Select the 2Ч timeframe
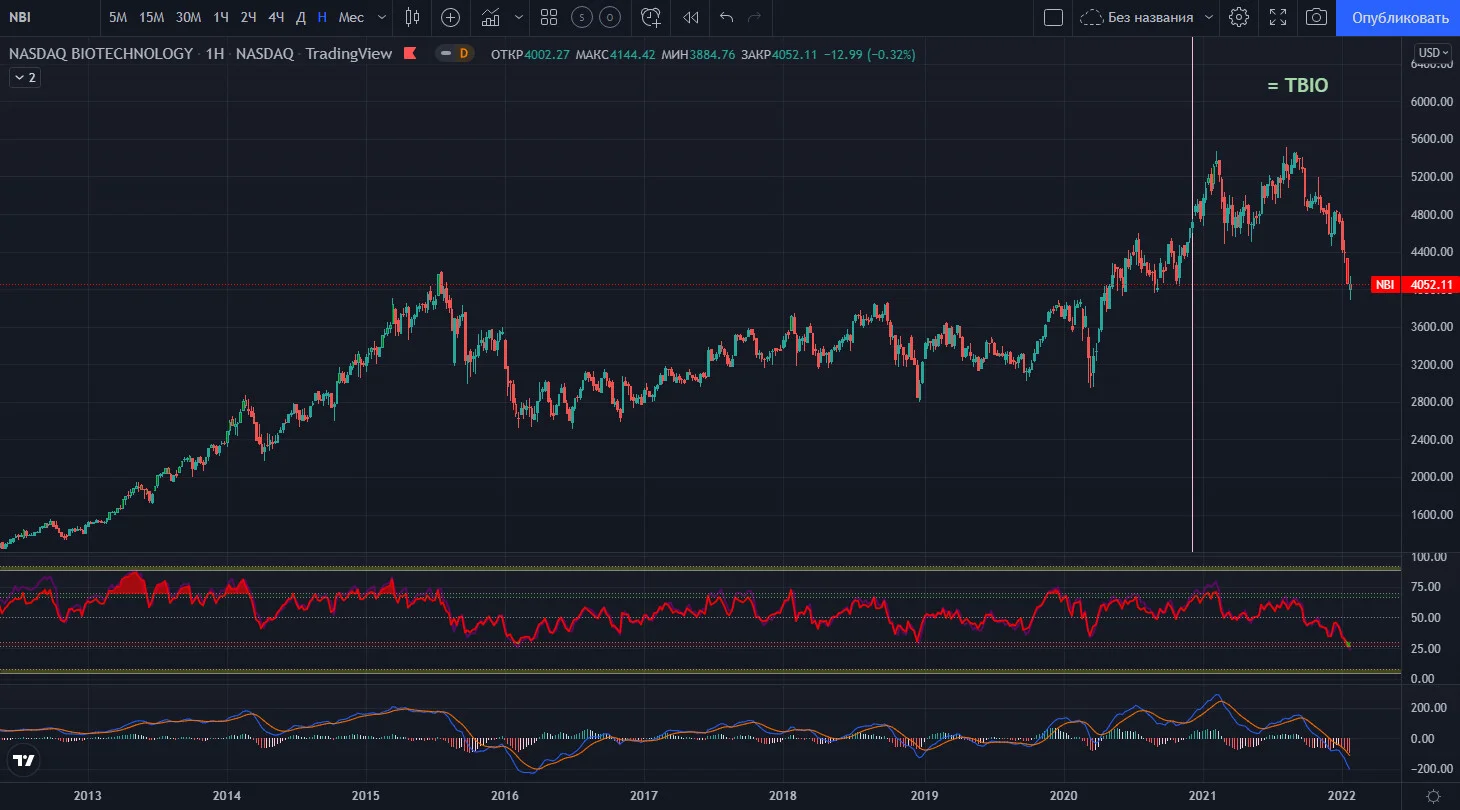The width and height of the screenshot is (1460, 810). [248, 17]
